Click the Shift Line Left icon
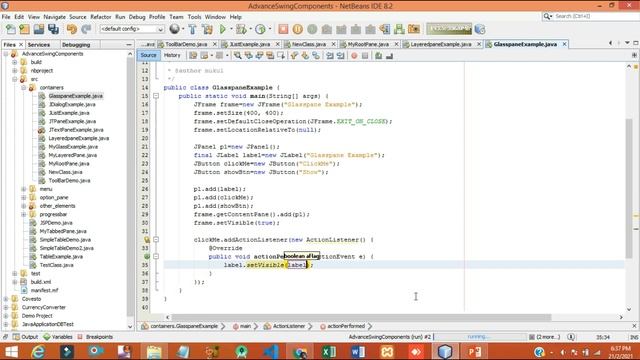 [x=329, y=56]
